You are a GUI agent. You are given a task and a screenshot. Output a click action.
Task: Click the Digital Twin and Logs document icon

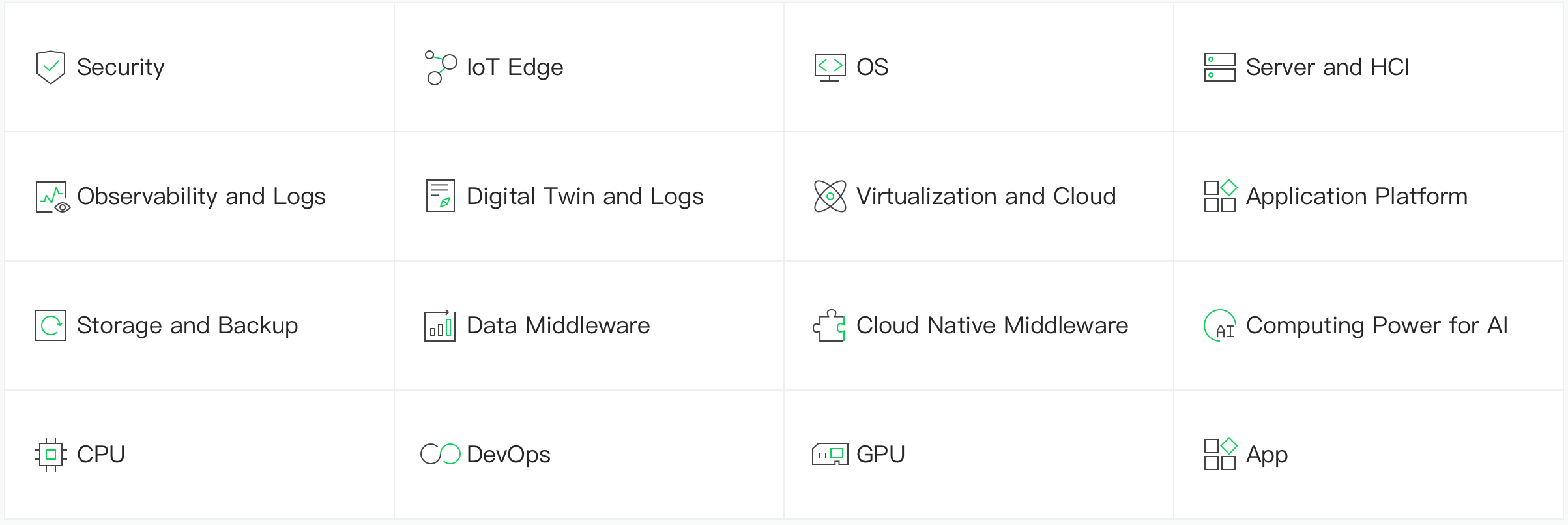click(441, 196)
